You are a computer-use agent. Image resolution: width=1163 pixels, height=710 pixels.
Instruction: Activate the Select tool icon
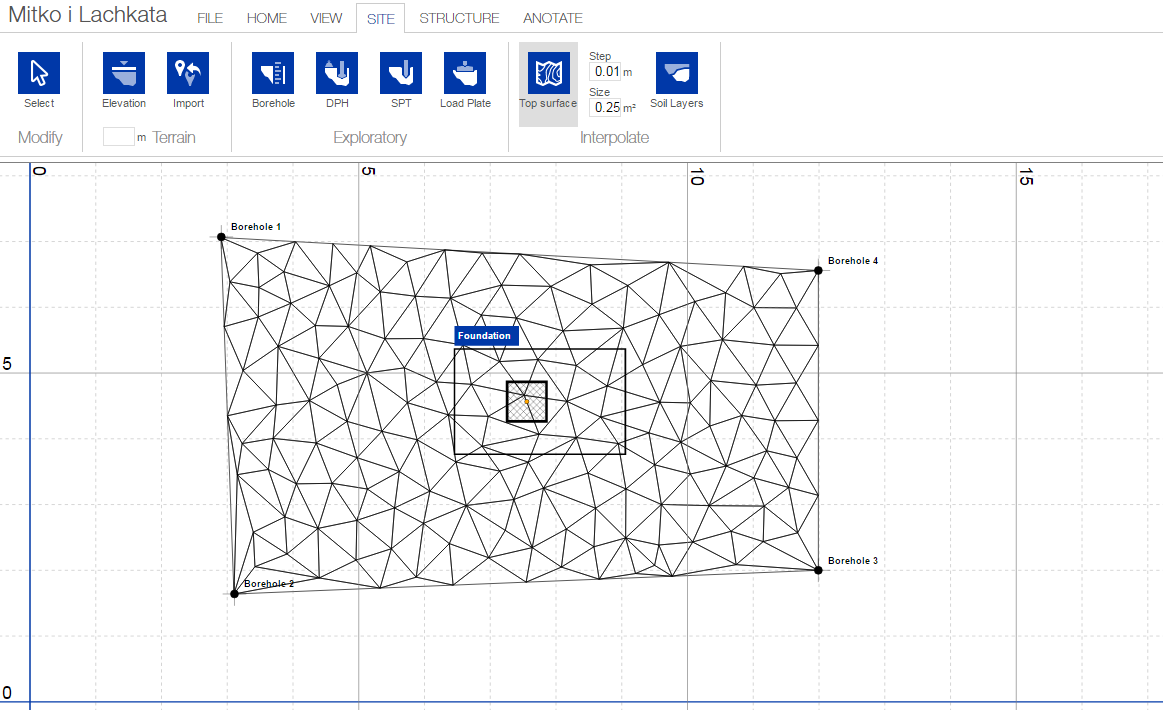[39, 73]
